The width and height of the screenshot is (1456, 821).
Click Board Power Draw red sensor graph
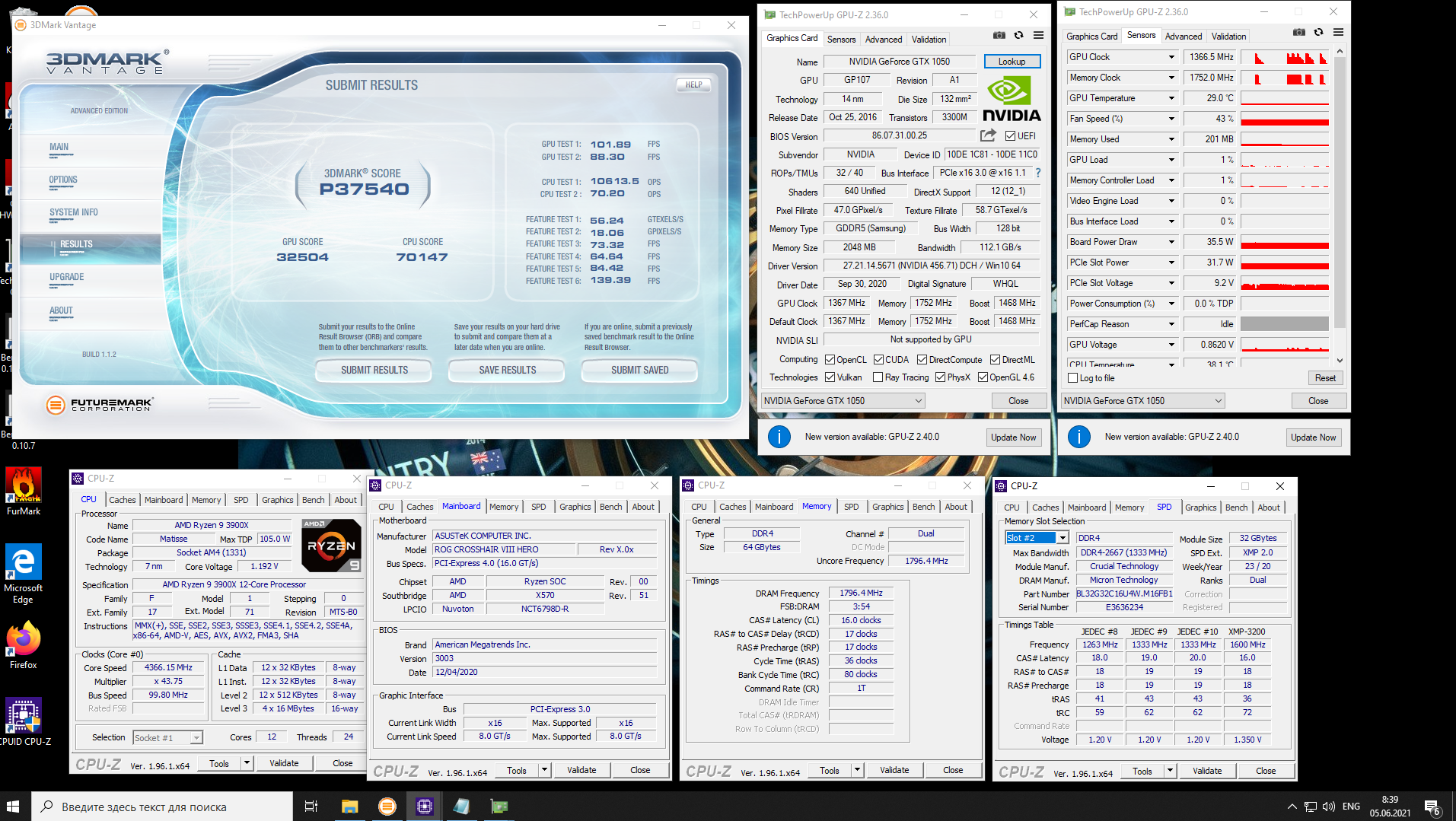pyautogui.click(x=1285, y=242)
